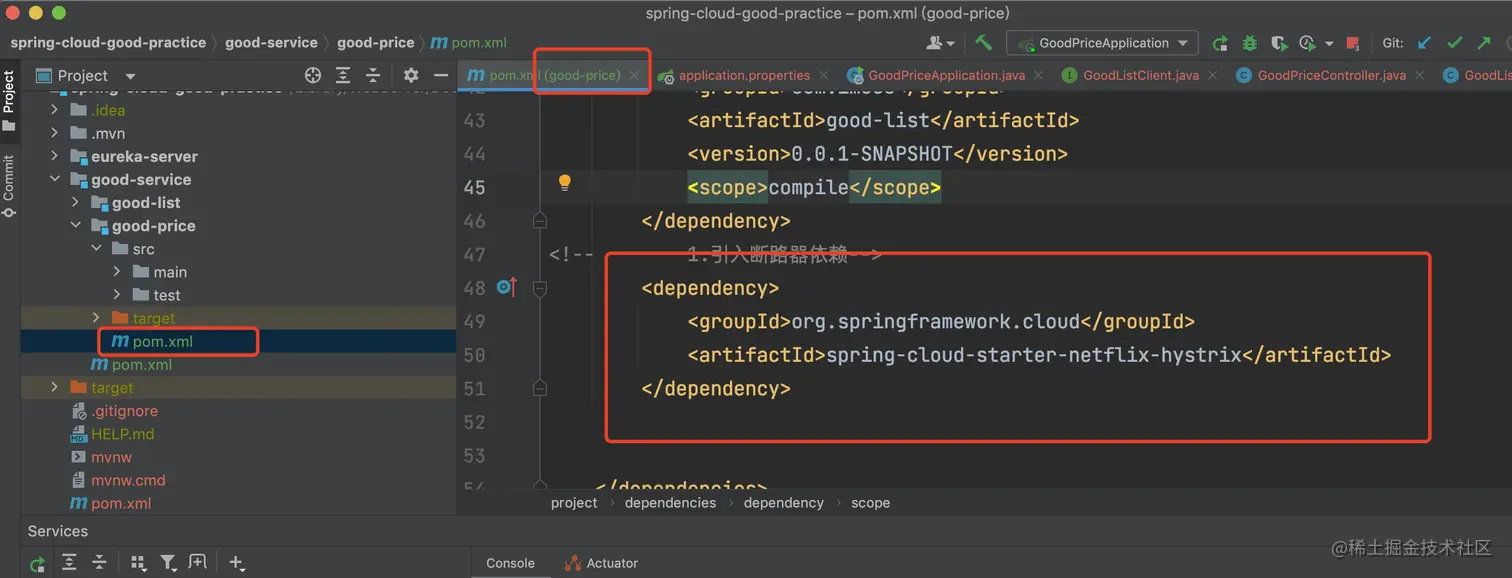Close the pom.xml (good-price) tab
Viewport: 1512px width, 578px height.
pyautogui.click(x=634, y=75)
